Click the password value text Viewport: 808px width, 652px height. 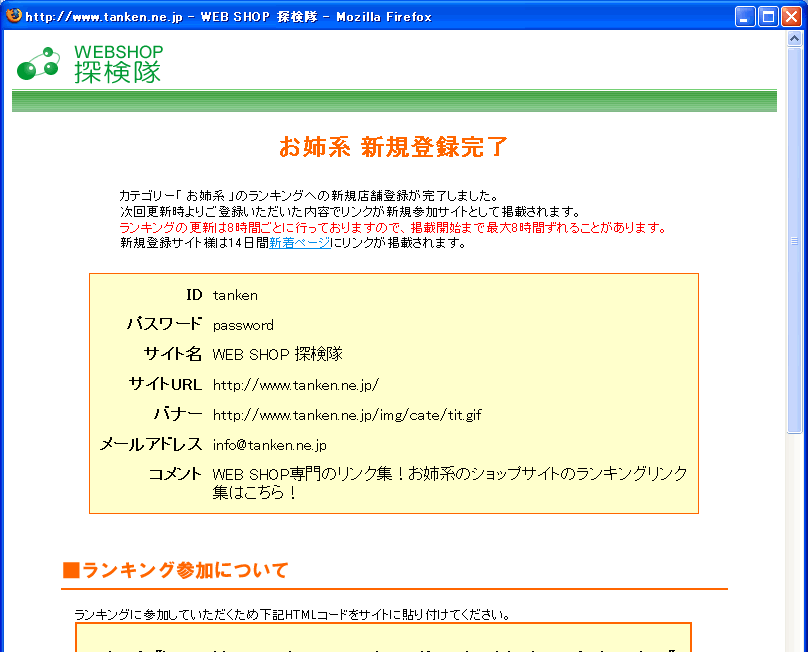coord(243,325)
